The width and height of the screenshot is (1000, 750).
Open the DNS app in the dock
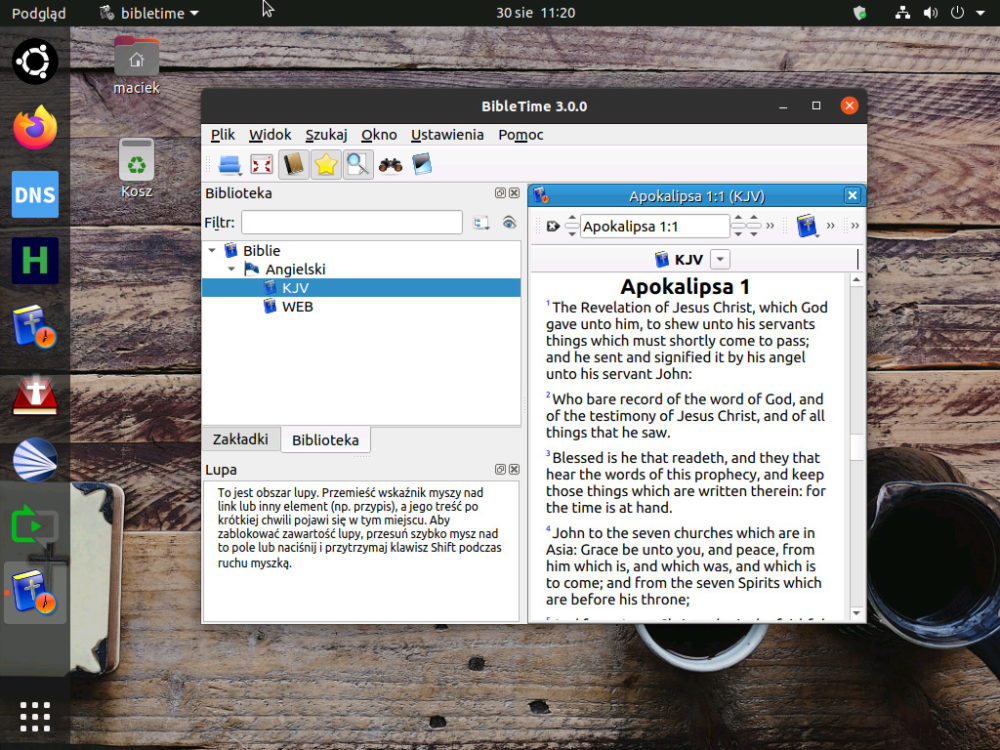pos(35,194)
